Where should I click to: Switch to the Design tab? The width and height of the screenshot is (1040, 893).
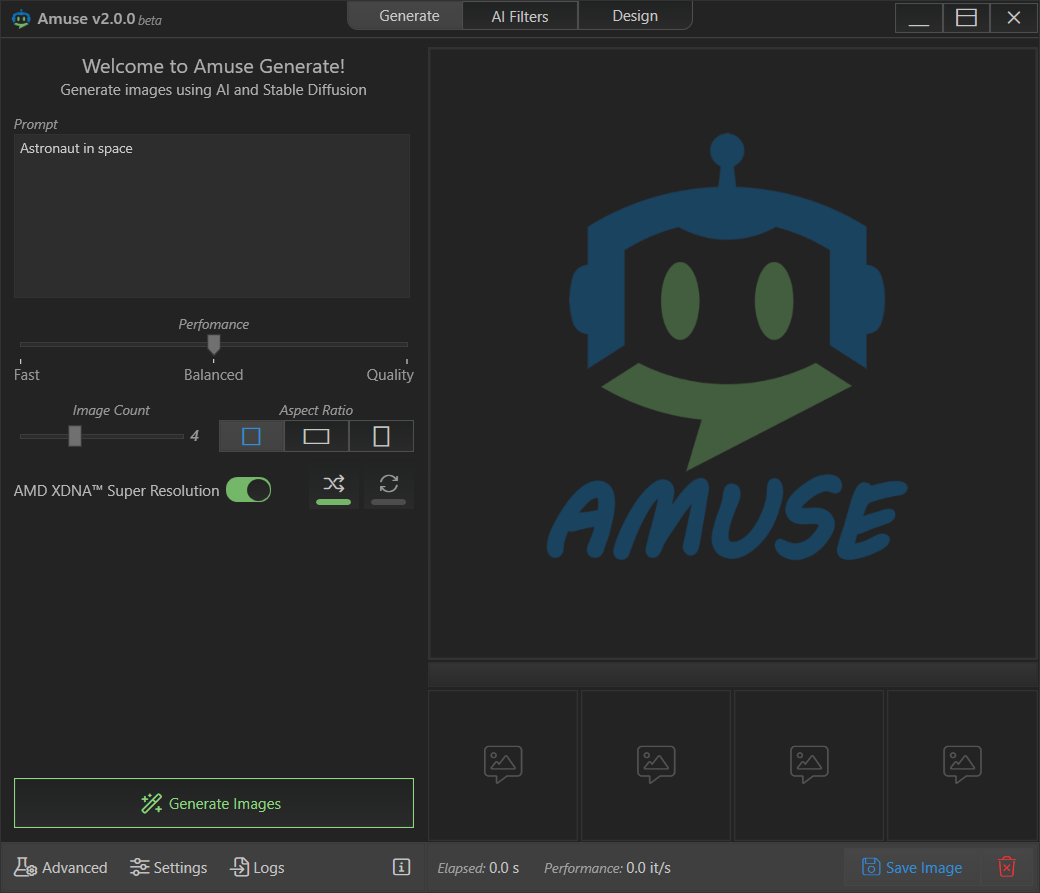(x=635, y=16)
